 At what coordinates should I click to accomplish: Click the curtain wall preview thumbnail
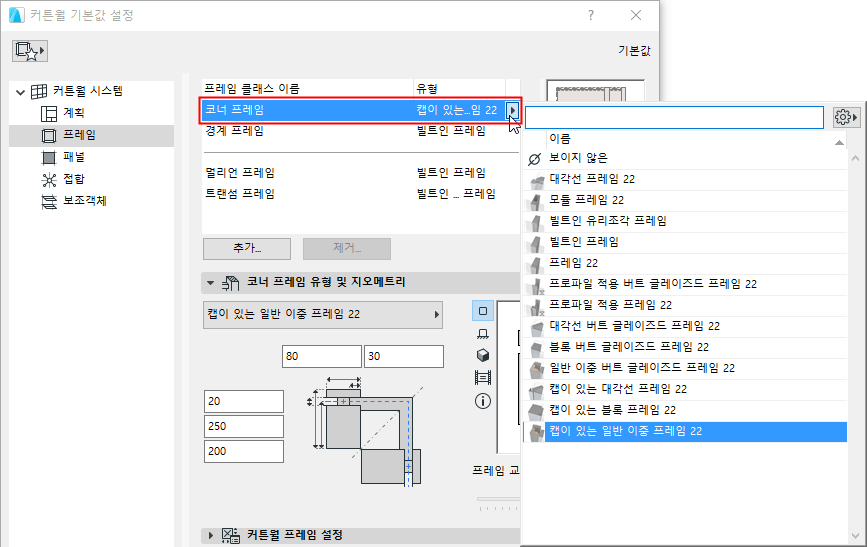point(595,91)
